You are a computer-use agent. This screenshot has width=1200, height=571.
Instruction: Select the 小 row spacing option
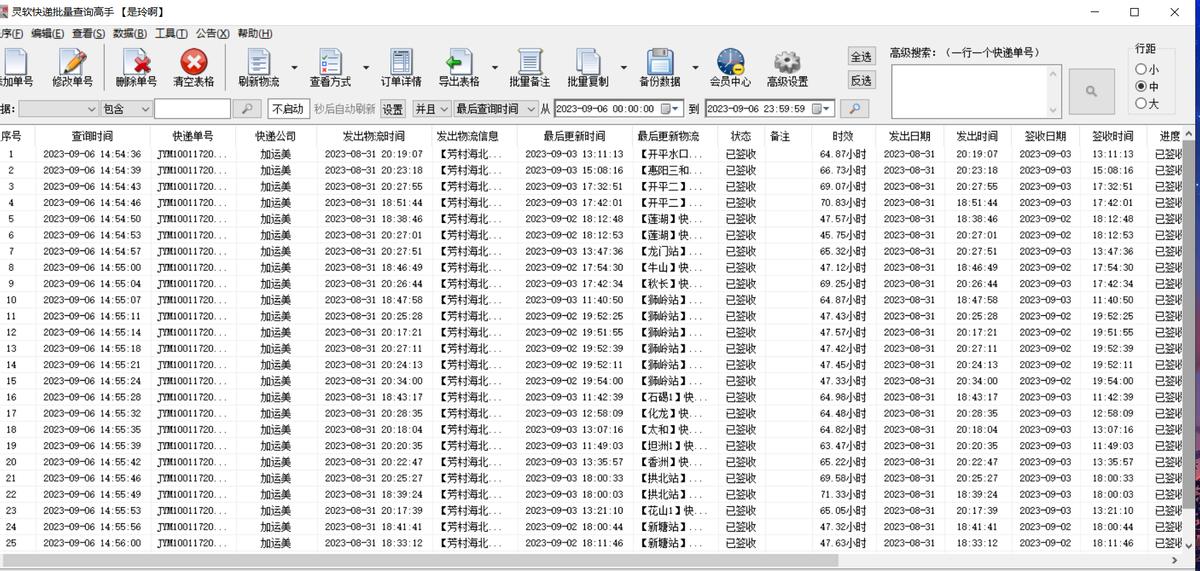pos(1141,69)
